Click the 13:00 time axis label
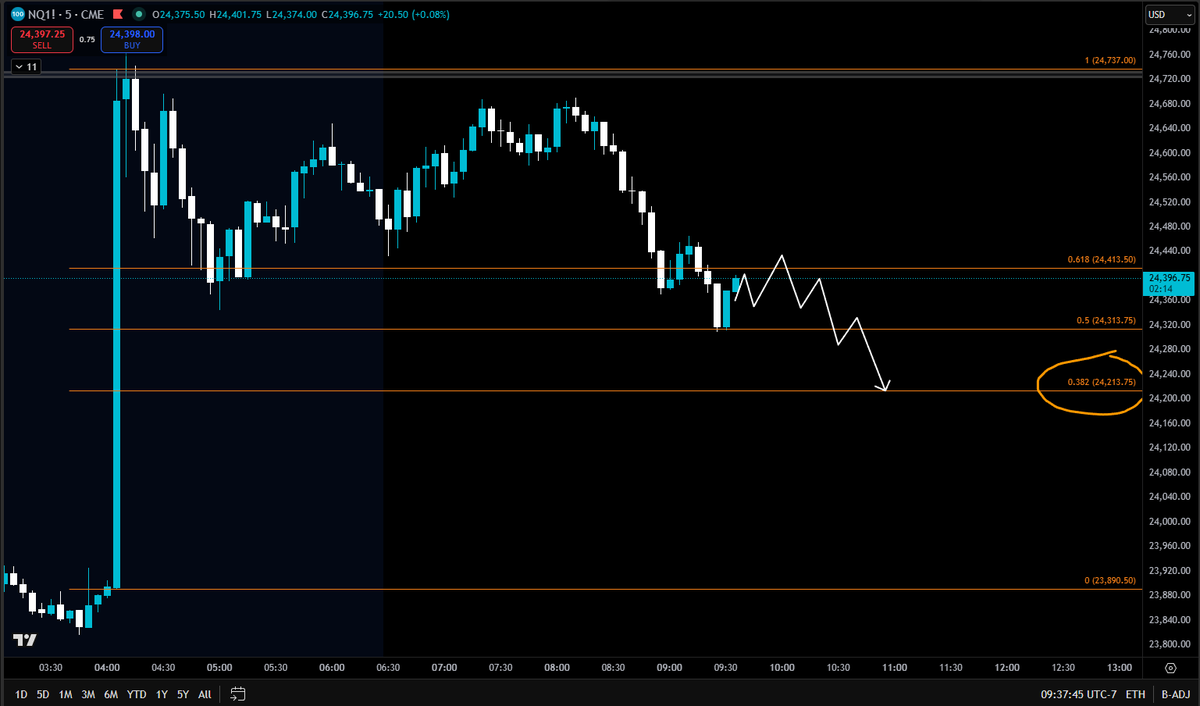 [x=1120, y=667]
